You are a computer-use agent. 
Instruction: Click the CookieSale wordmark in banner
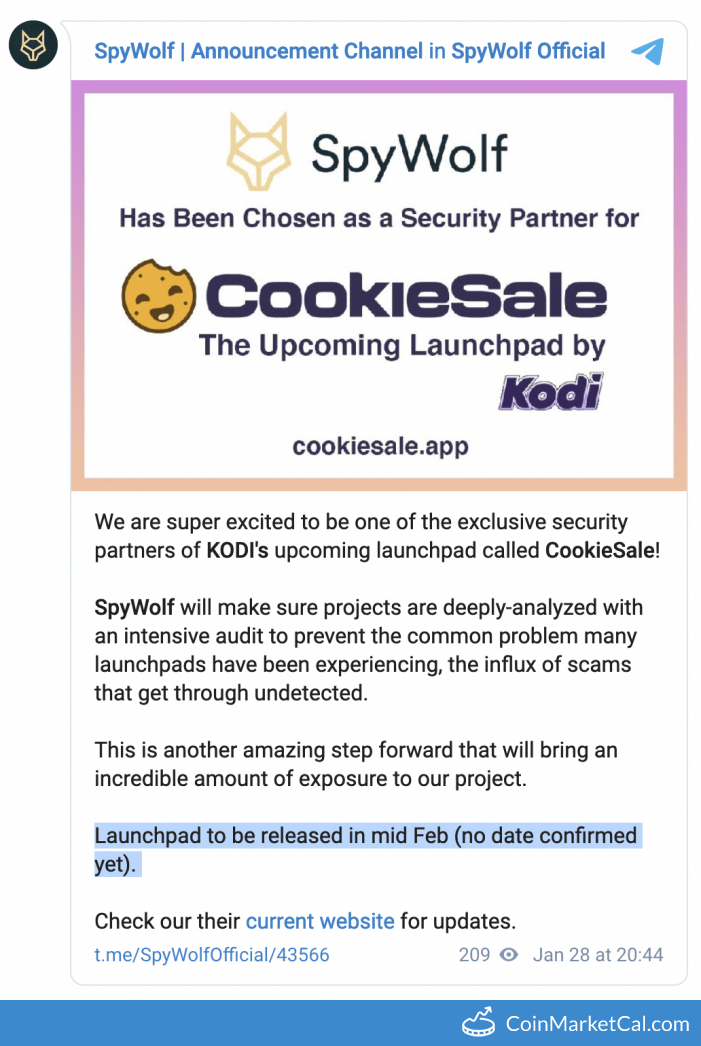coord(406,296)
